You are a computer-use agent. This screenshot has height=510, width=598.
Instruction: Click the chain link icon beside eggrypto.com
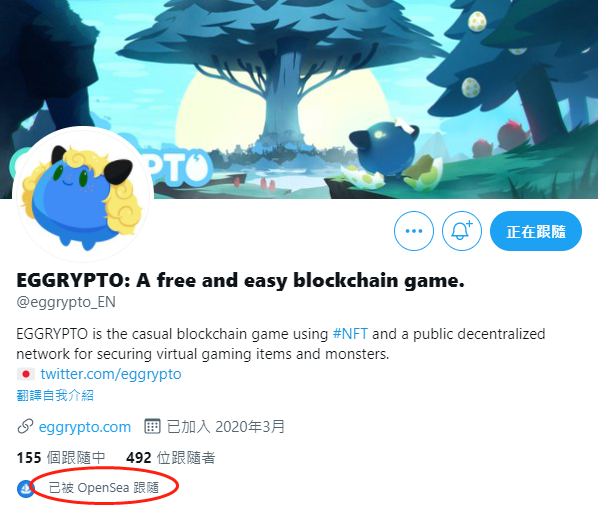tap(25, 427)
